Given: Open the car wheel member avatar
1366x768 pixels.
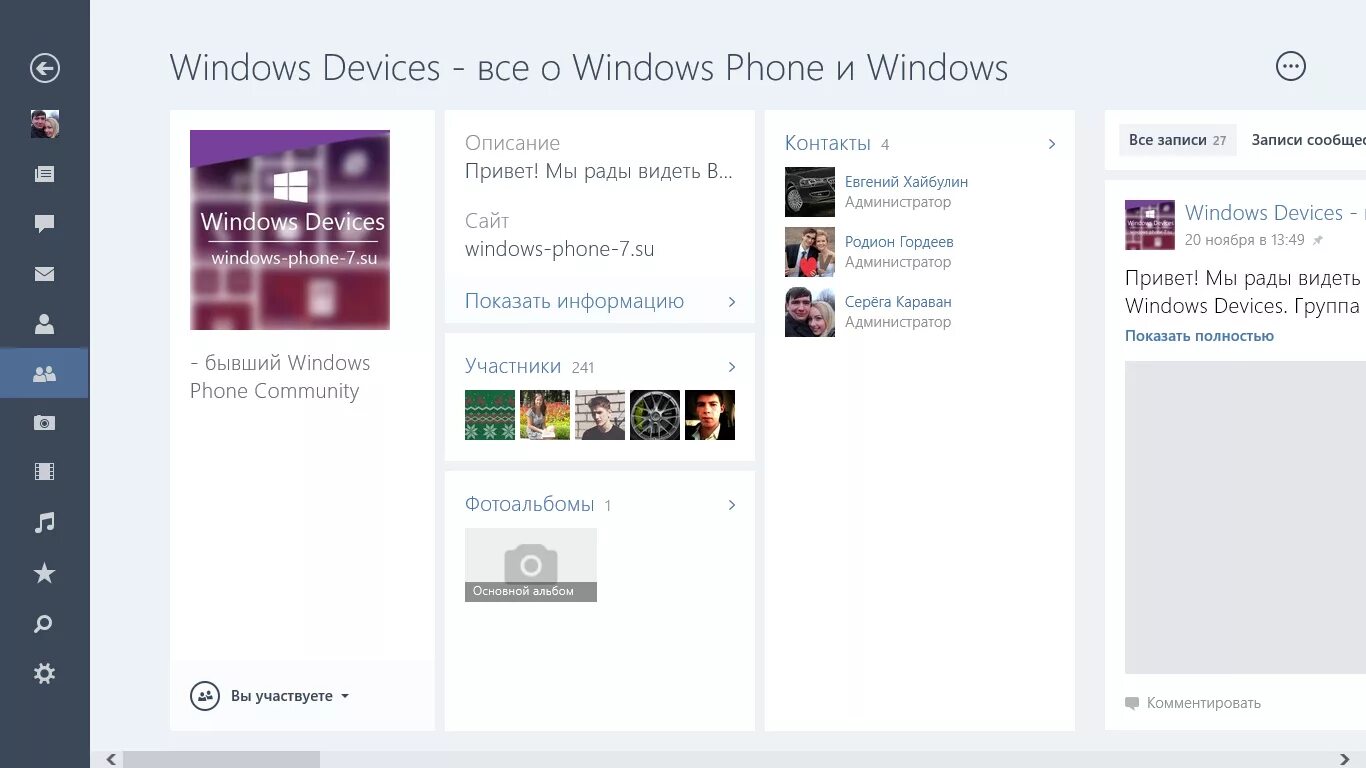Looking at the screenshot, I should pyautogui.click(x=655, y=415).
